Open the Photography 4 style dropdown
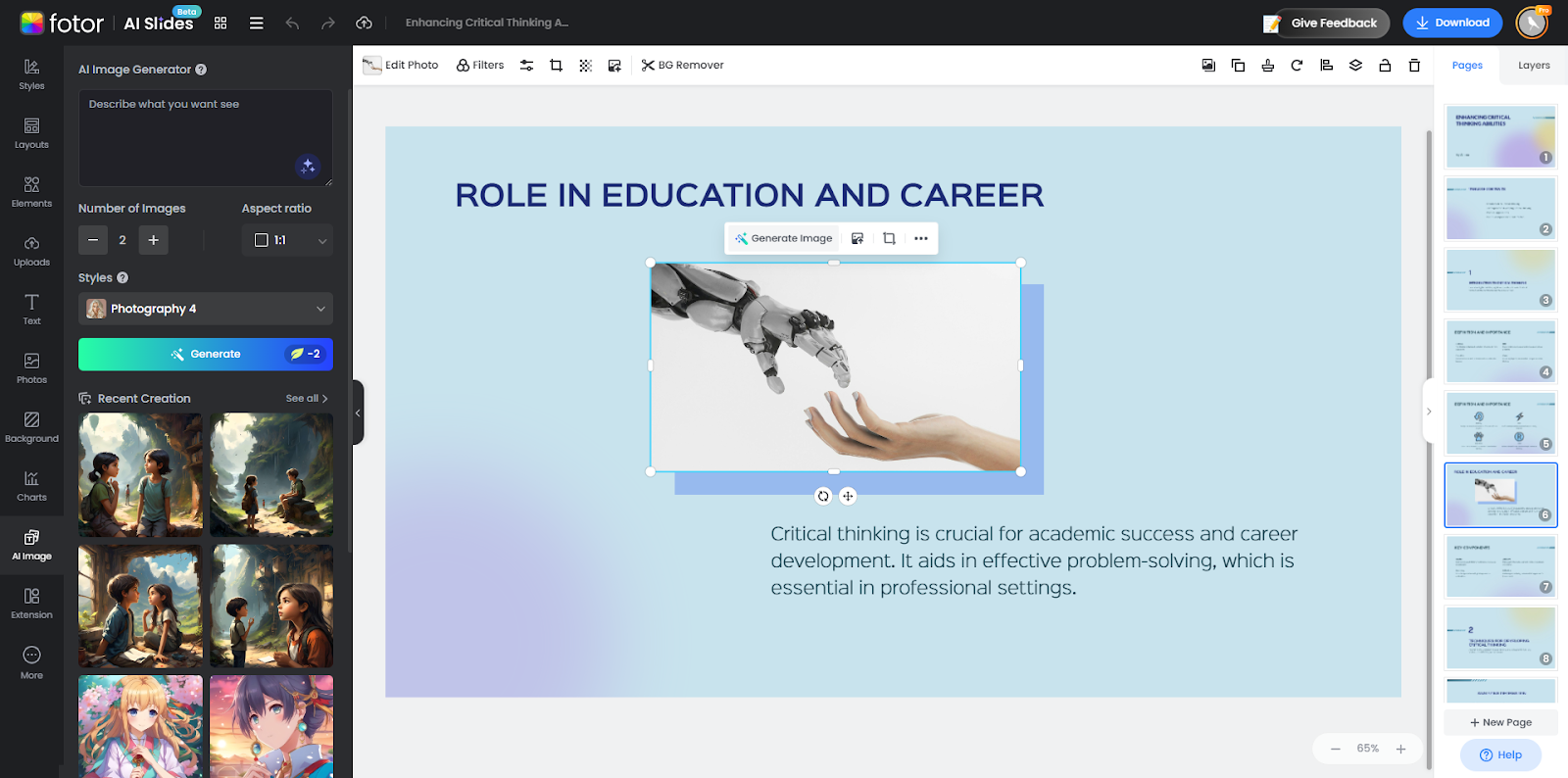This screenshot has height=778, width=1568. click(x=206, y=309)
